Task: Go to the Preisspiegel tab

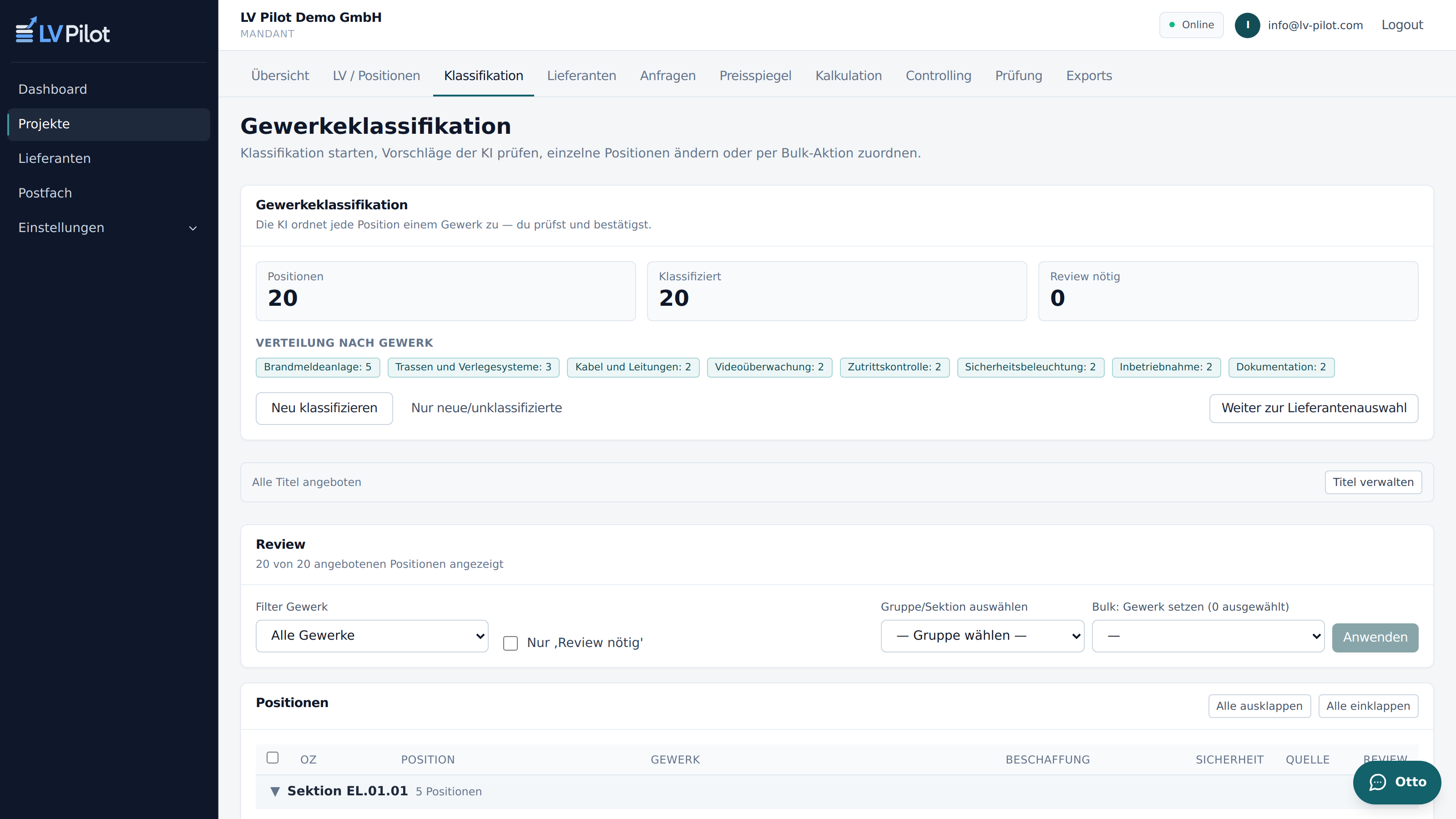Action: pyautogui.click(x=755, y=76)
